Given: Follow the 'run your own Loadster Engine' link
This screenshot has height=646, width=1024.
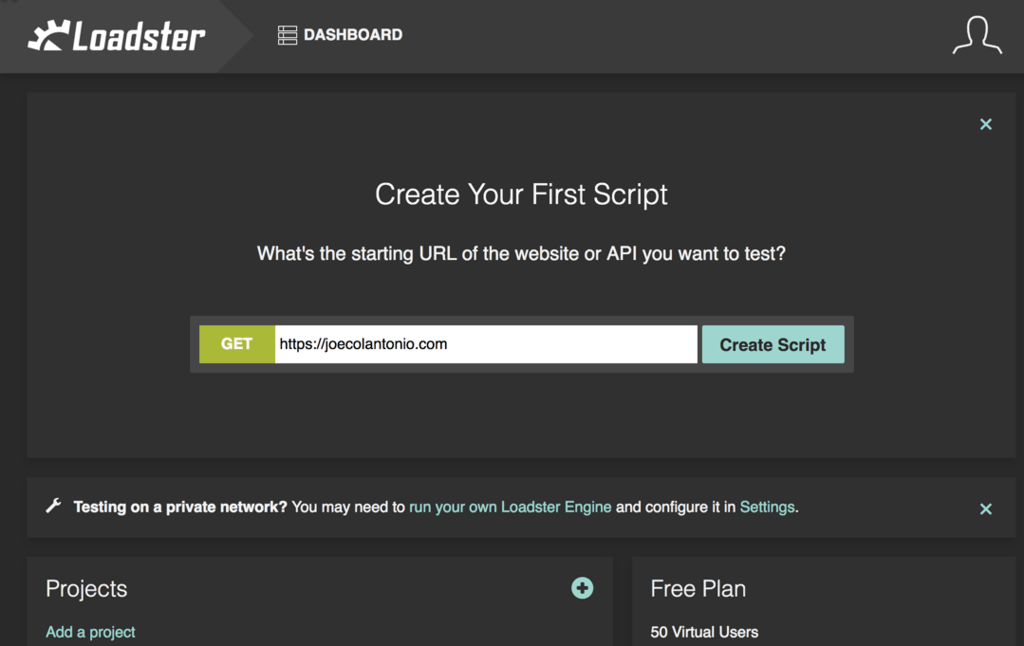Looking at the screenshot, I should (x=510, y=507).
